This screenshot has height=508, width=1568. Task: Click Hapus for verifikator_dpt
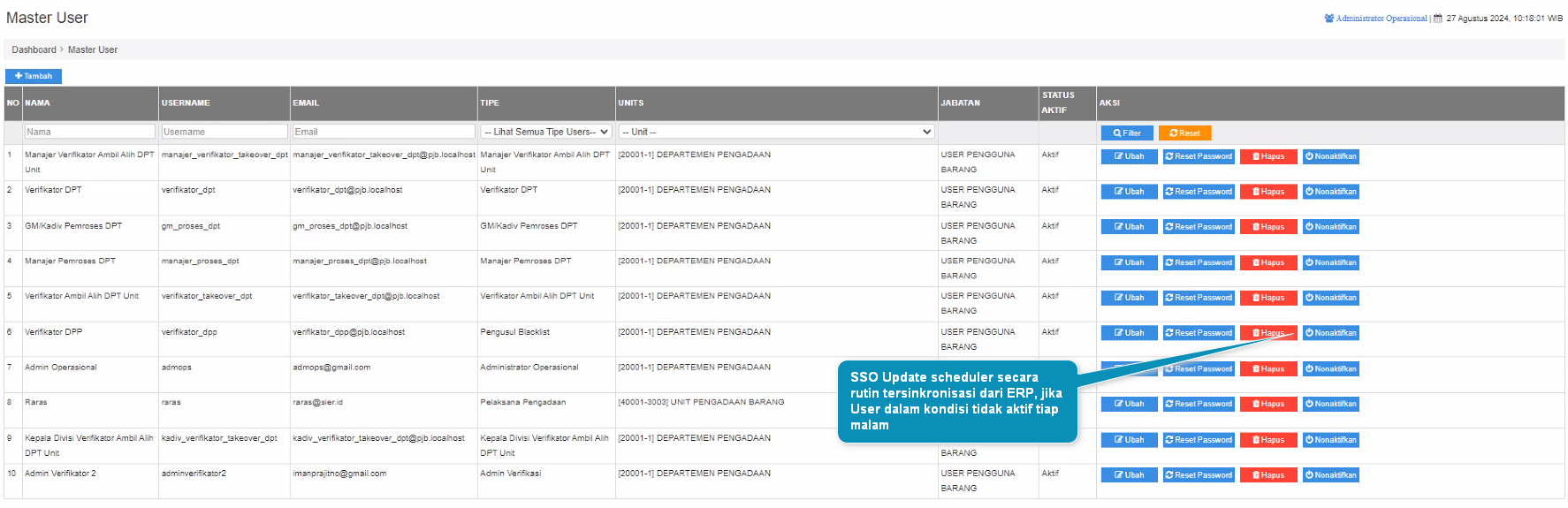1268,192
